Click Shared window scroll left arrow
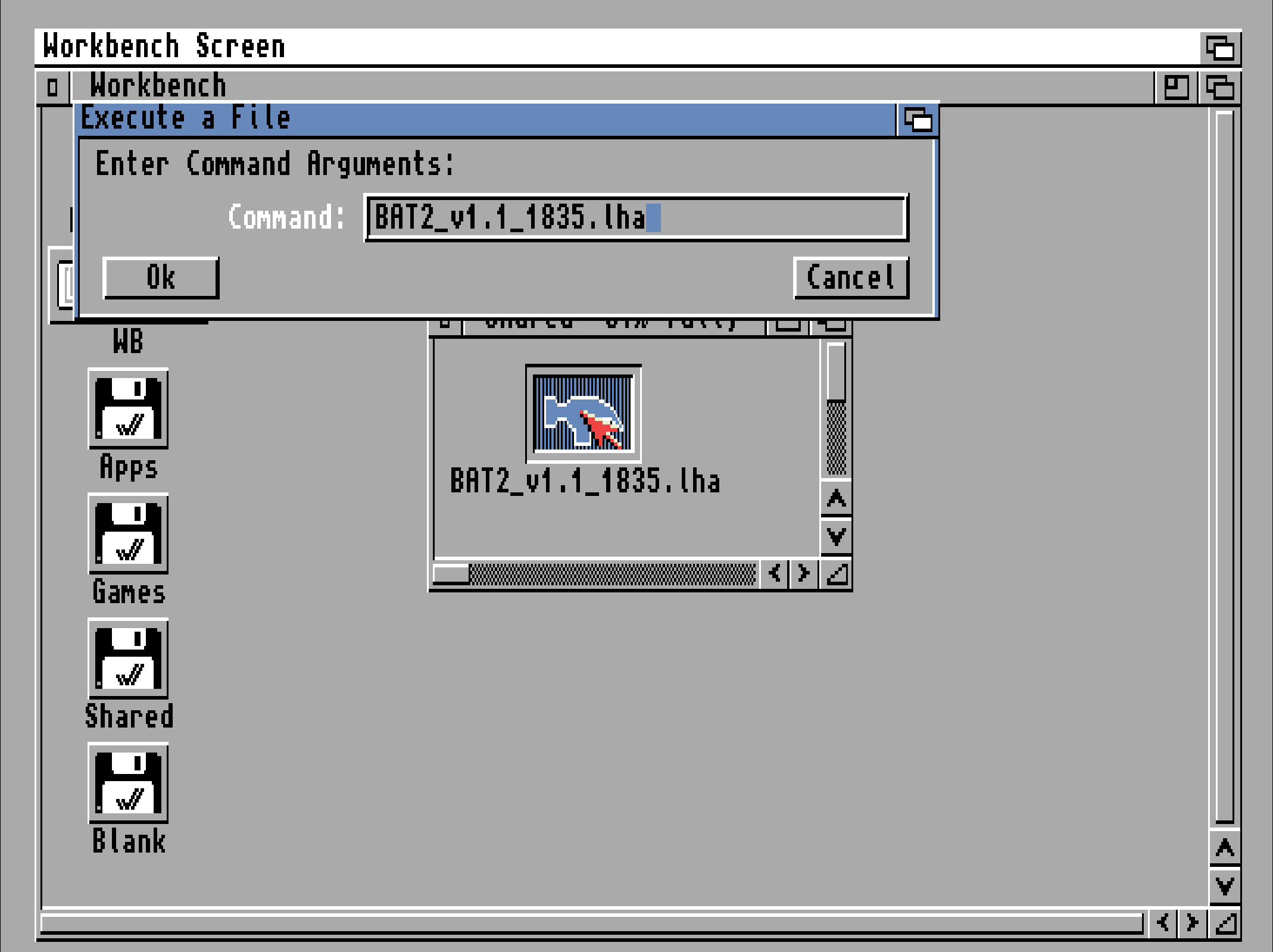Screen dimensions: 1273x952 pos(775,573)
